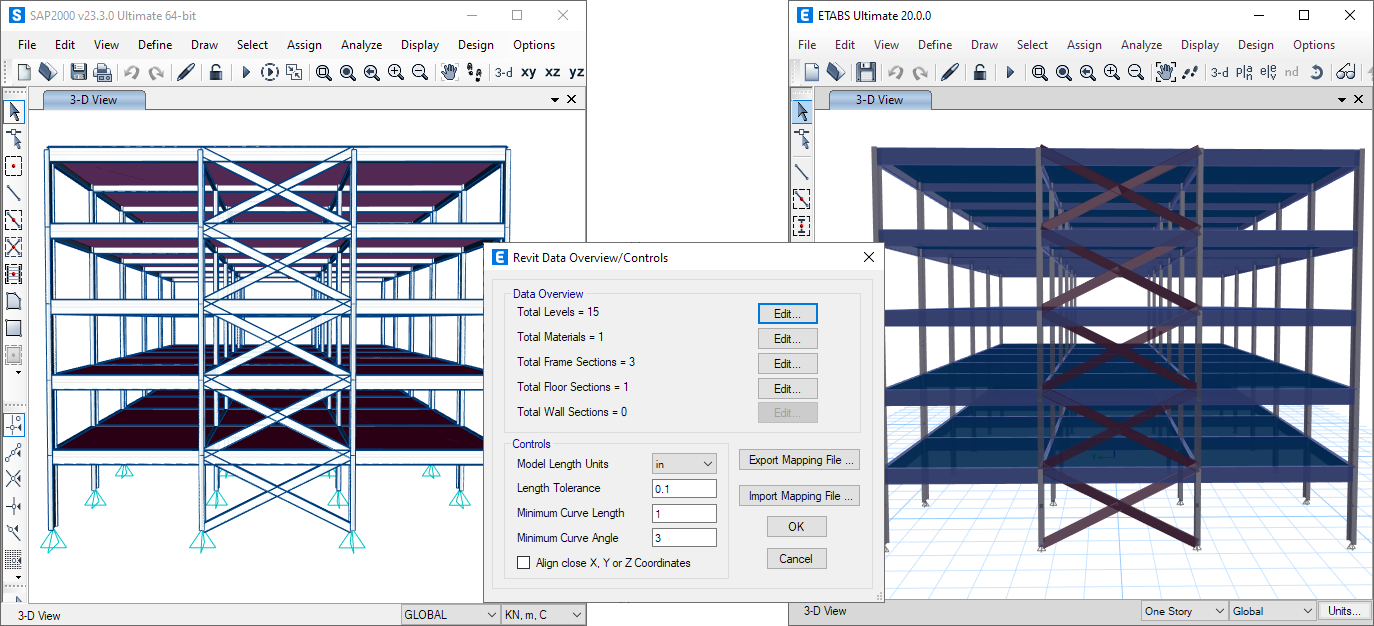The image size is (1374, 626).
Task: Open One Story dropdown in ETABS
Action: click(x=1184, y=611)
